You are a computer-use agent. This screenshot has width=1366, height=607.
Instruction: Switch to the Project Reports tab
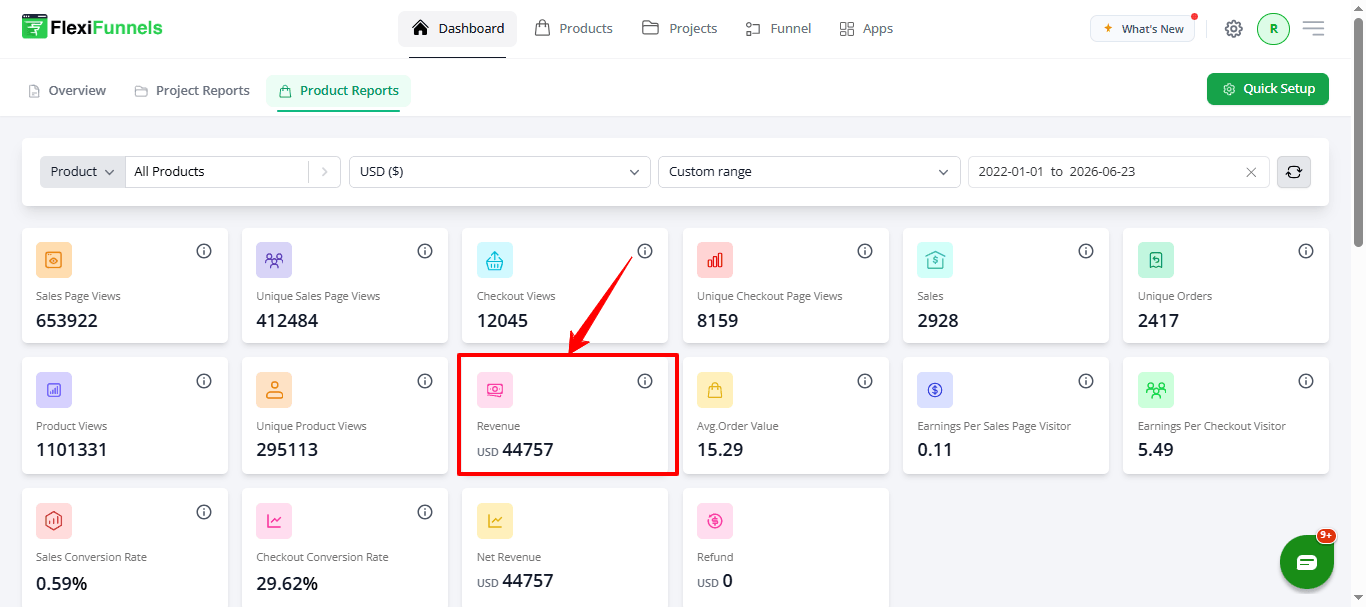coord(192,91)
